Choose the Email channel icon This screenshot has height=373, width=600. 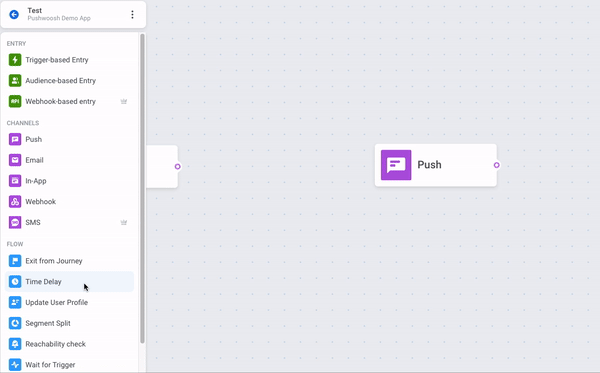[15, 160]
